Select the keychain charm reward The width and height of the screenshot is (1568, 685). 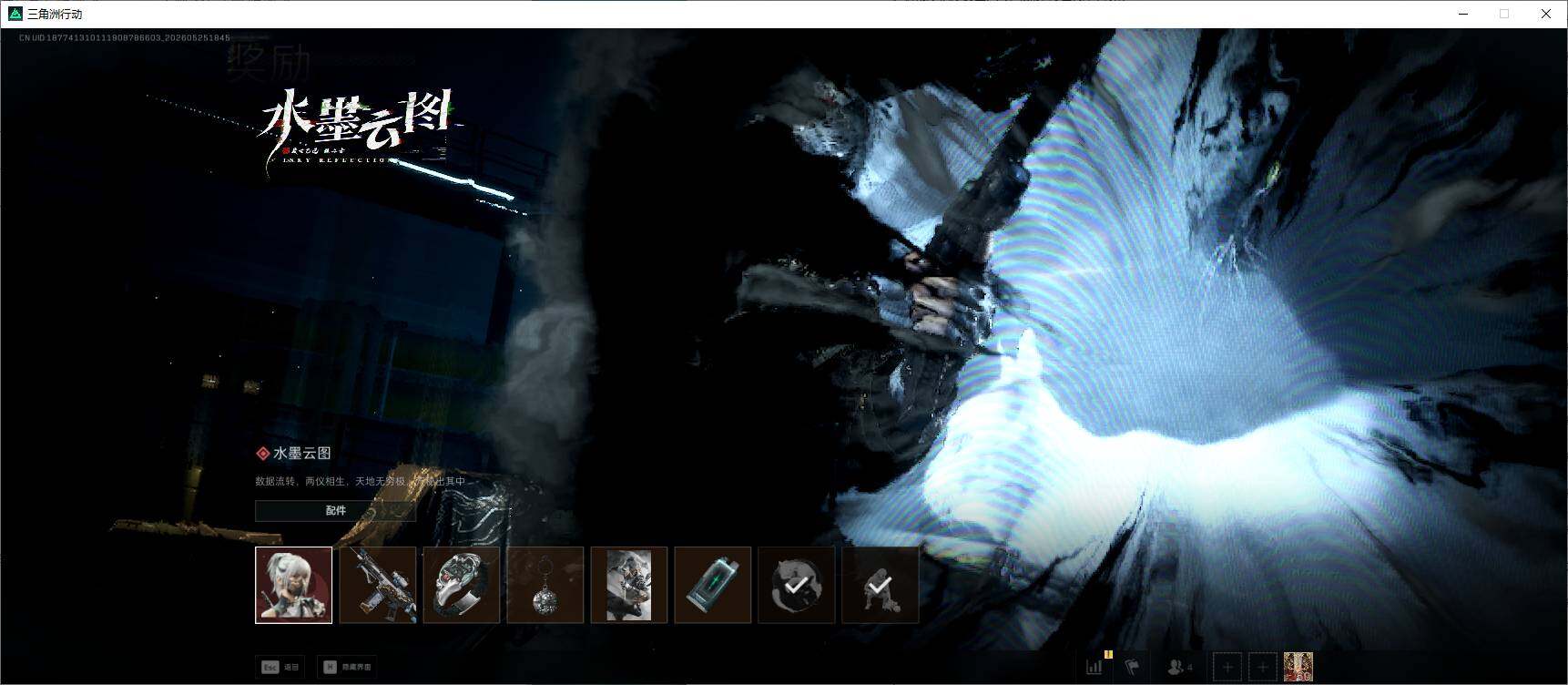tap(545, 585)
